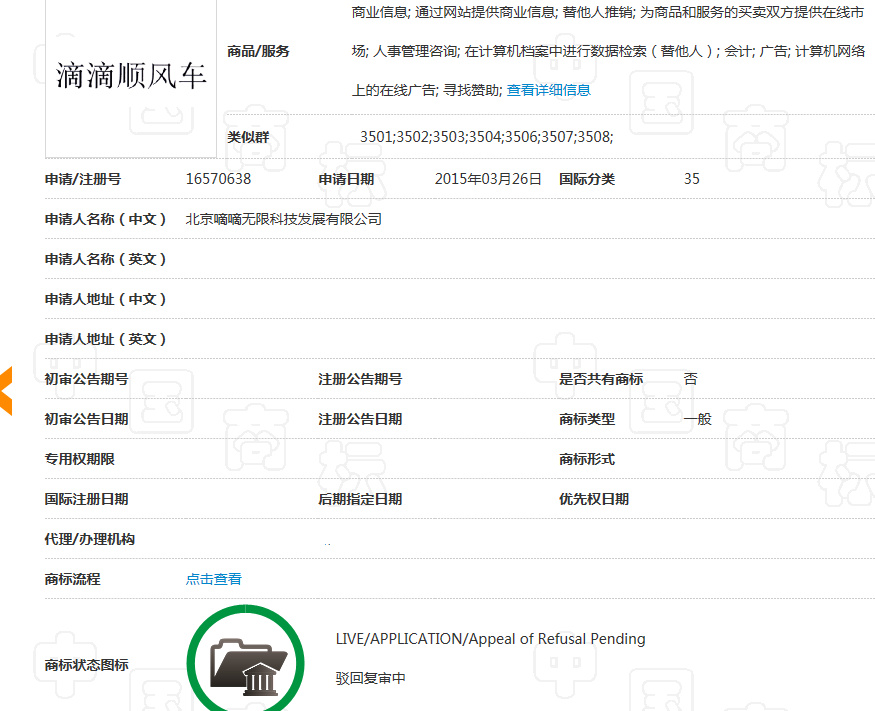Click the 申请人名称（英文）label
Screen dimensions: 875x711
coord(105,259)
